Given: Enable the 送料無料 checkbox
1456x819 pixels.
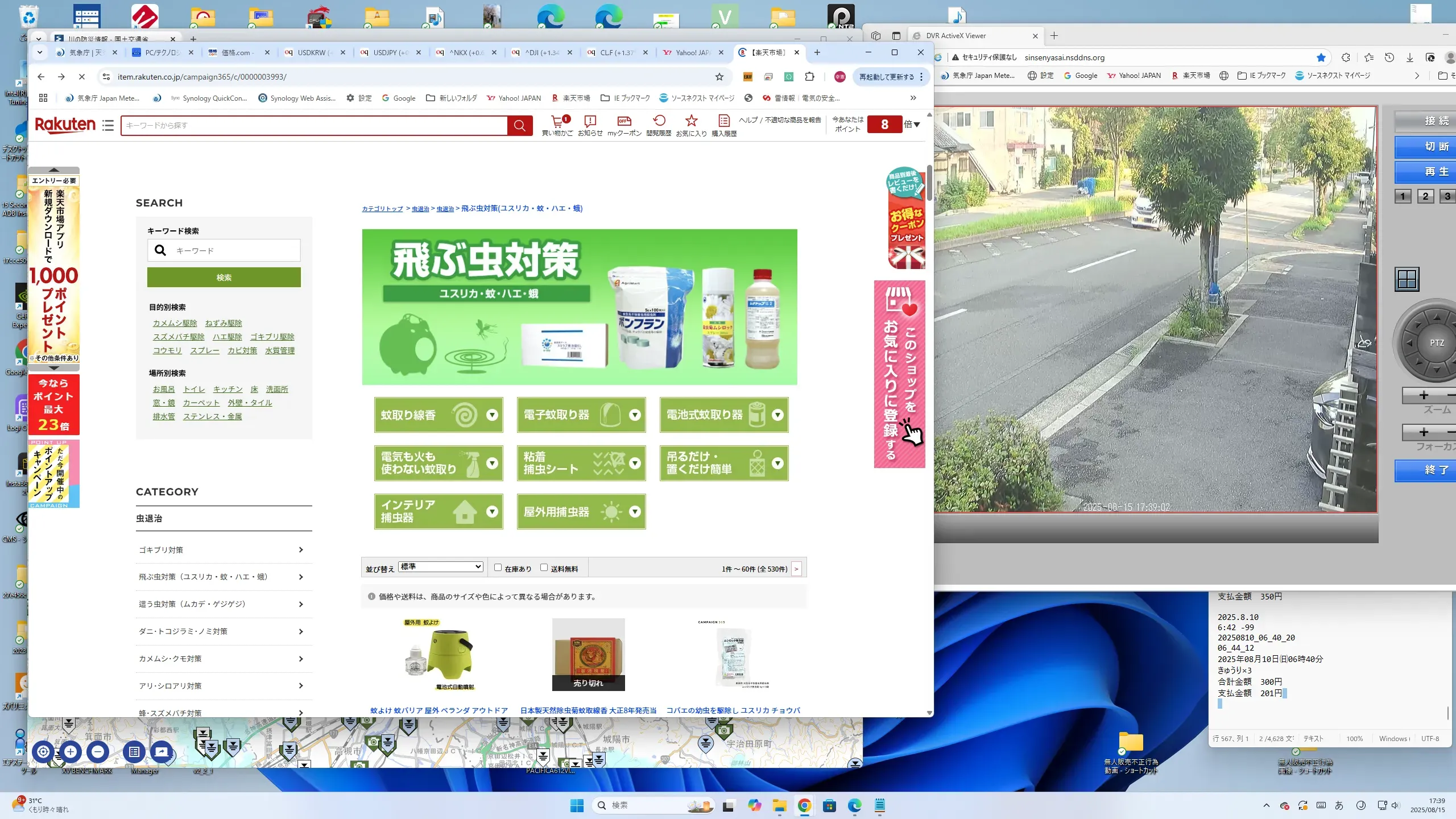Looking at the screenshot, I should coord(544,568).
